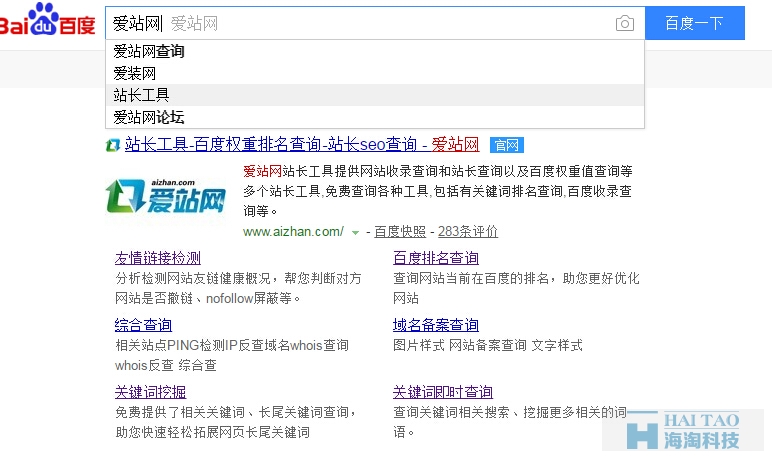The height and width of the screenshot is (456, 772).
Task: Open the 百度快照 cached link
Action: (x=400, y=231)
